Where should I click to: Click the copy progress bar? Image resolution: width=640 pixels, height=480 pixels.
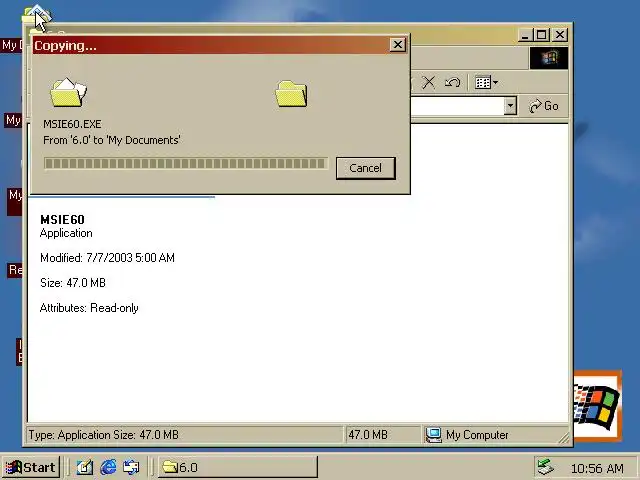coord(186,163)
